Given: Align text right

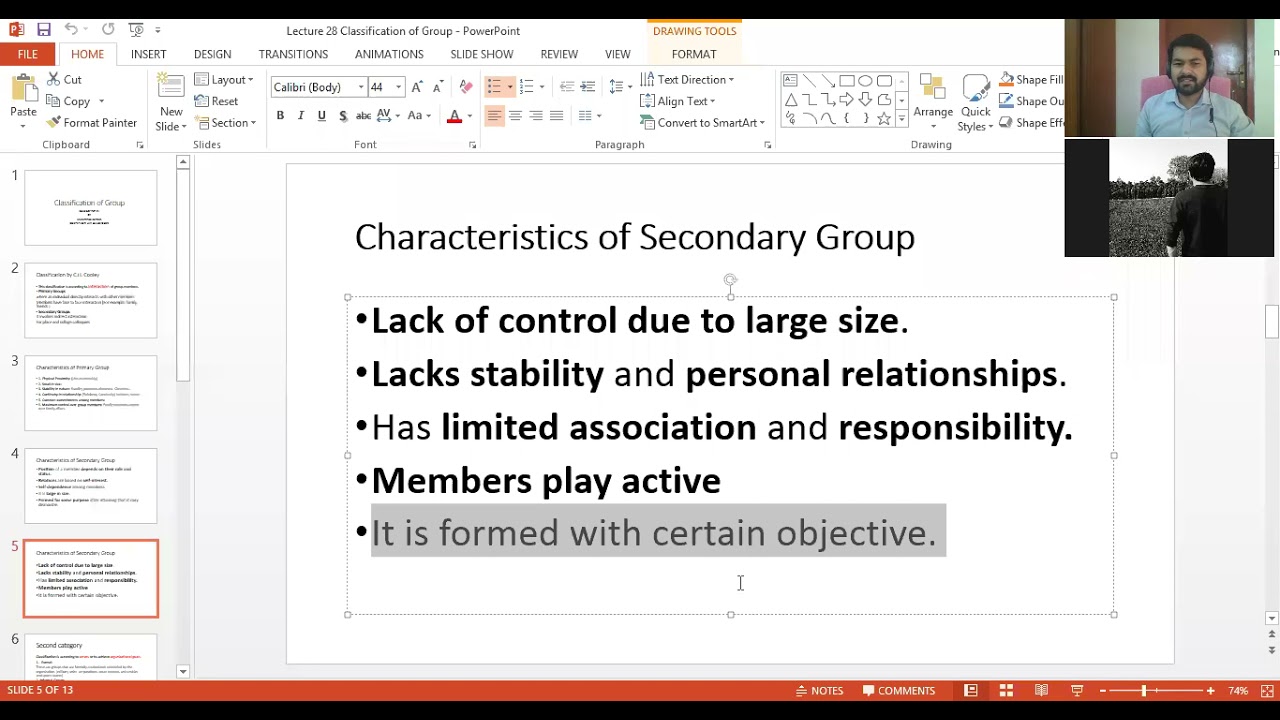Looking at the screenshot, I should point(536,116).
